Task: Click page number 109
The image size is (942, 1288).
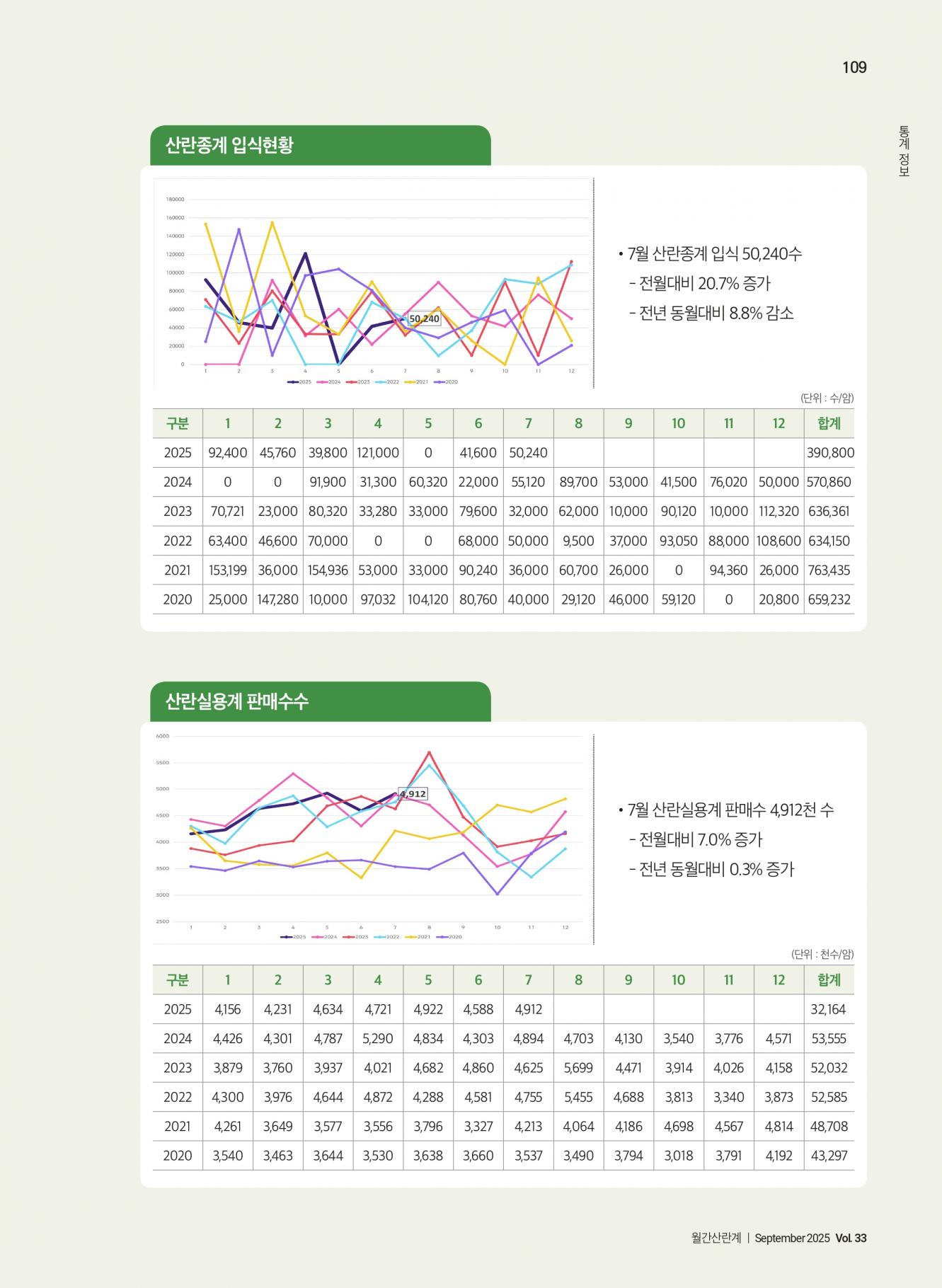Action: point(854,67)
